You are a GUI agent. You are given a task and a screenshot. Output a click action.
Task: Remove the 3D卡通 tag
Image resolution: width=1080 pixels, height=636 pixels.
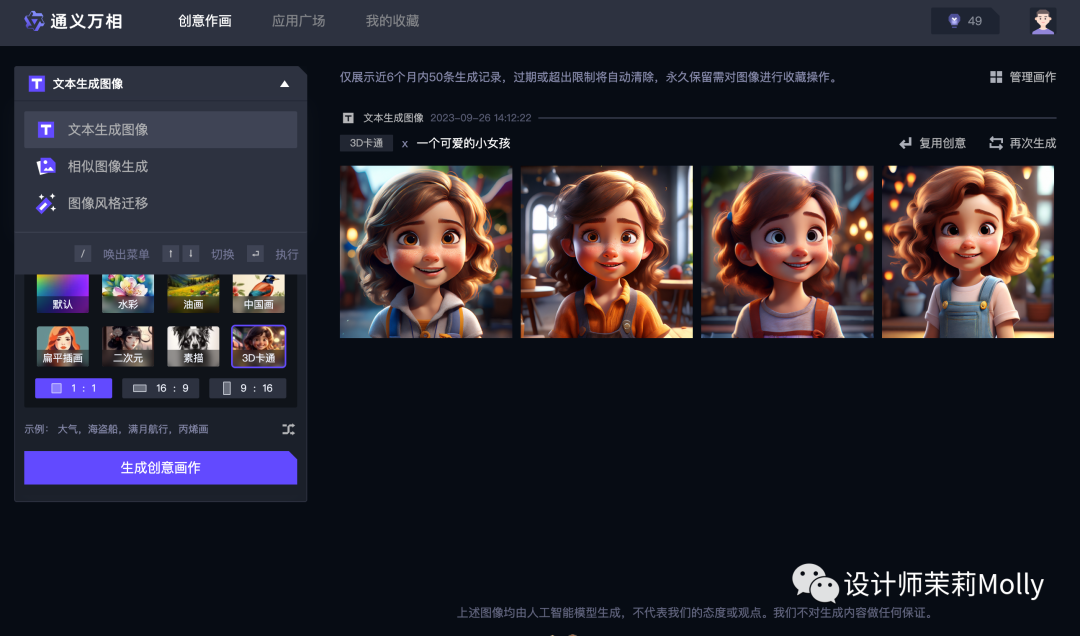pyautogui.click(x=404, y=143)
